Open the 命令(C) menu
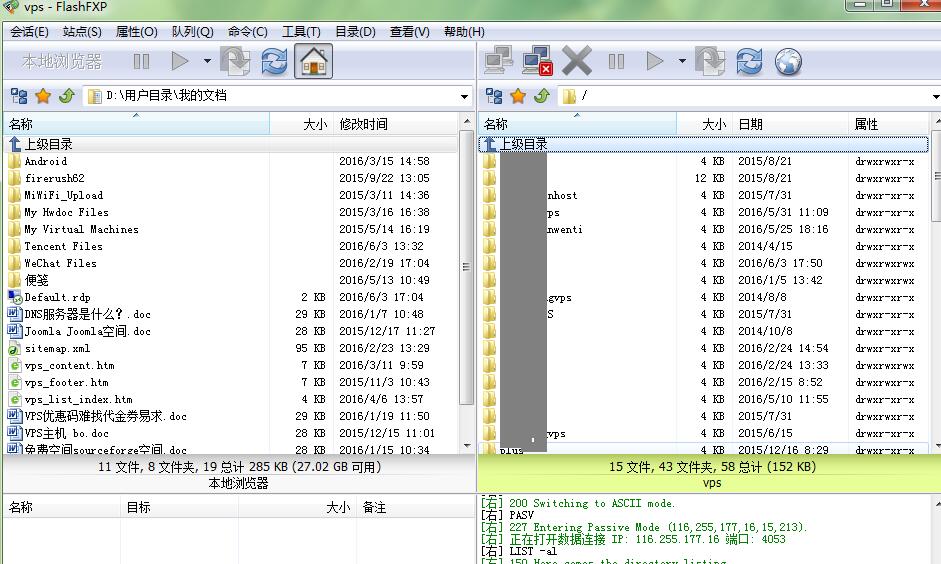 pyautogui.click(x=248, y=32)
